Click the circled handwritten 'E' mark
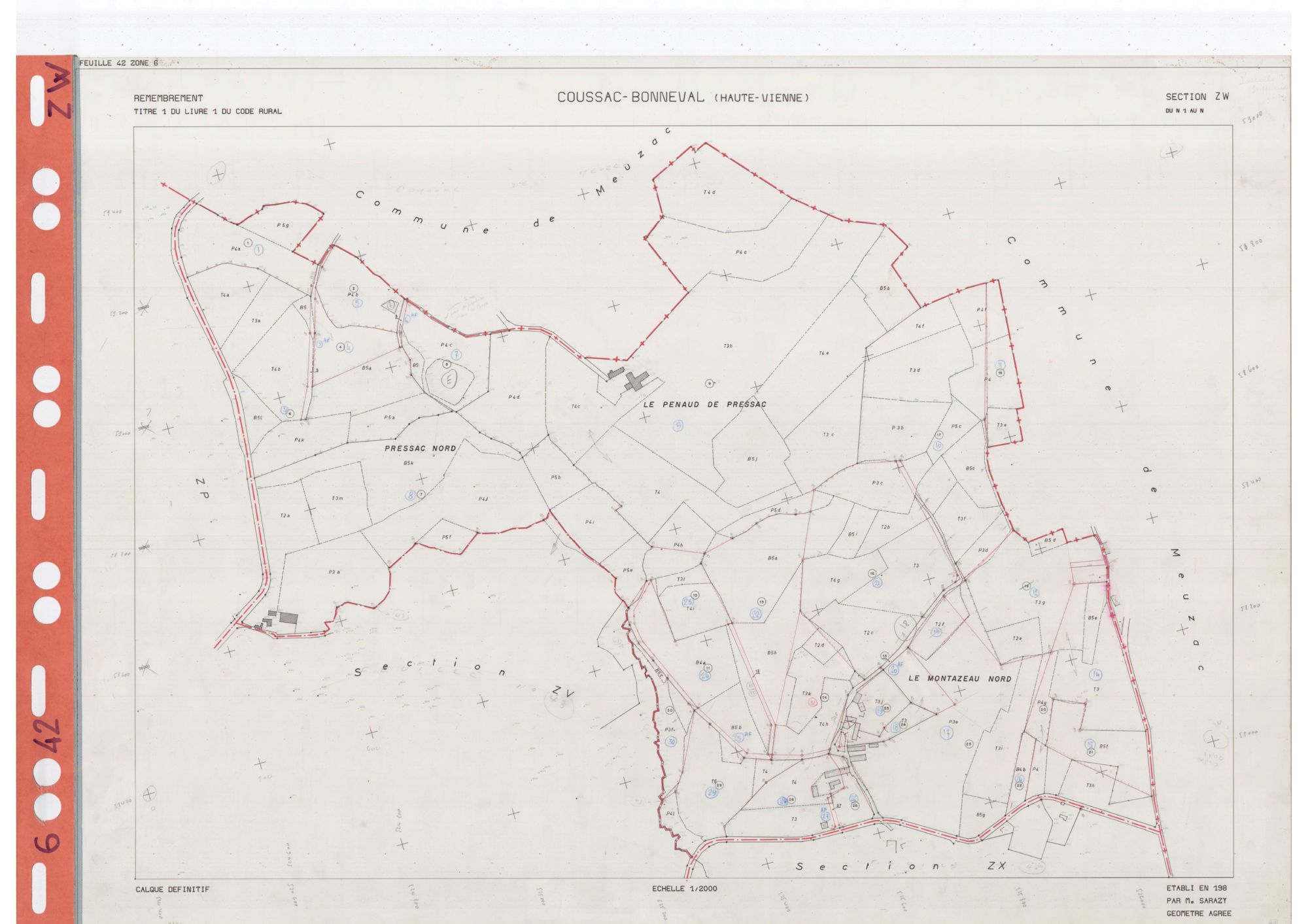Viewport: 1308px width, 924px height. (x=449, y=378)
